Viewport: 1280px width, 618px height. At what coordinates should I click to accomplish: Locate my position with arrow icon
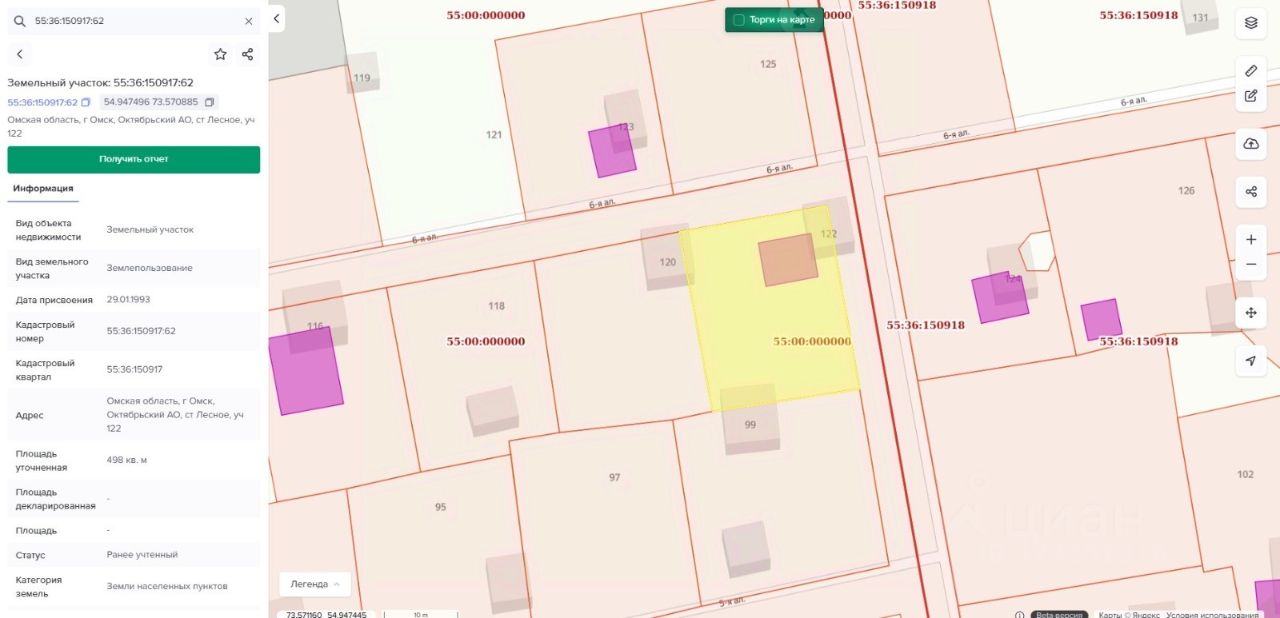pos(1250,361)
